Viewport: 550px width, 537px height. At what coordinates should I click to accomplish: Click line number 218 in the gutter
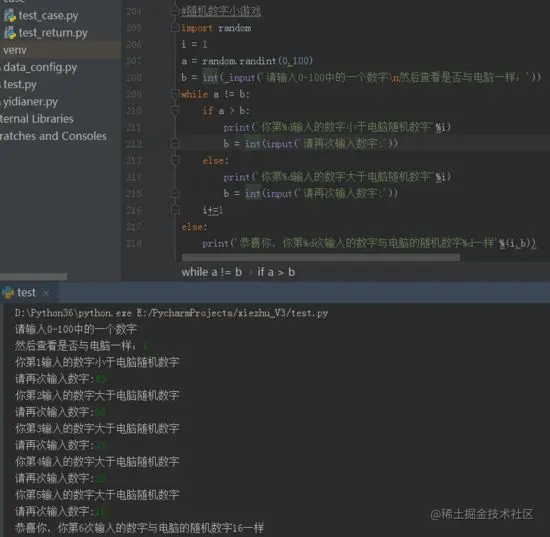[134, 243]
